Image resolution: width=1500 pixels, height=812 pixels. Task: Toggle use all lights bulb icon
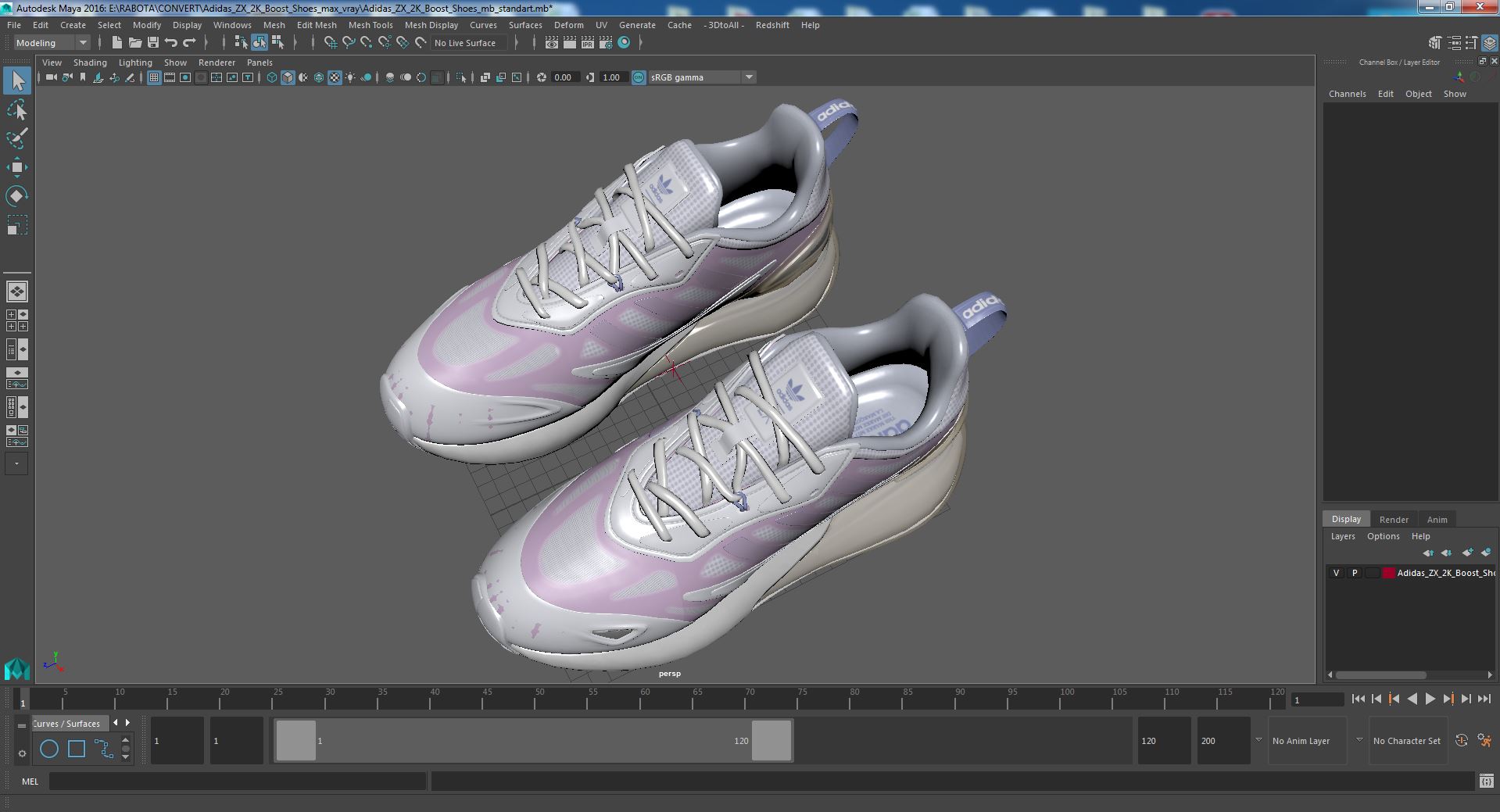(350, 77)
